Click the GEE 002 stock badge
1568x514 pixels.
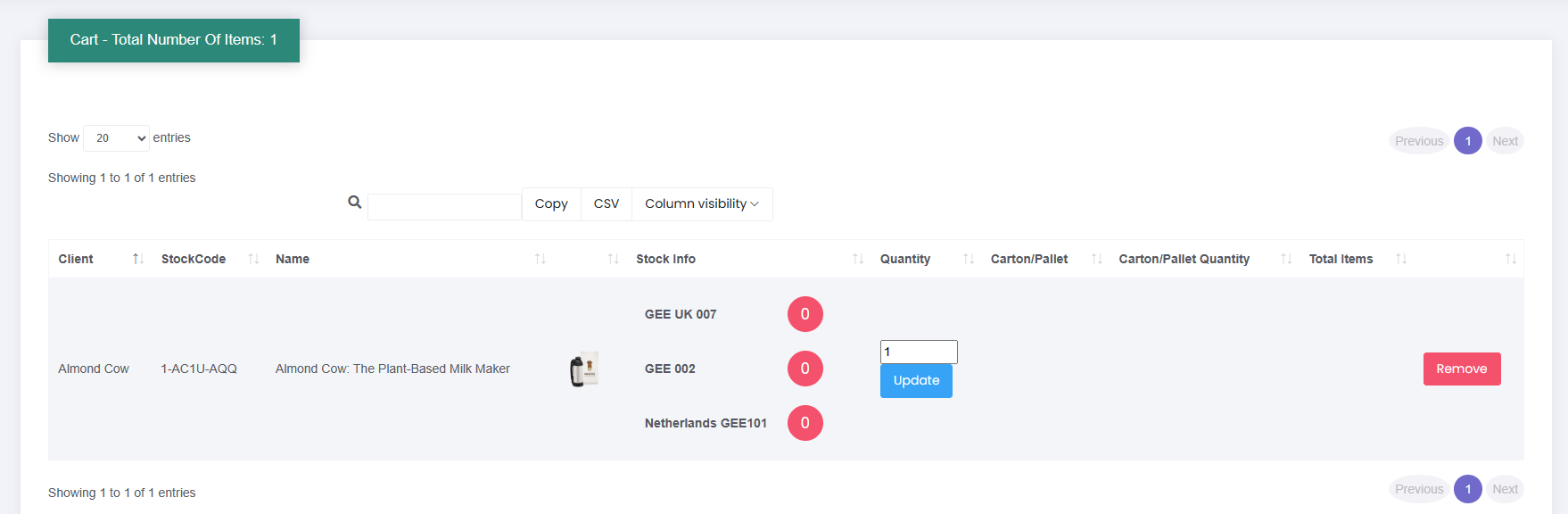click(805, 369)
